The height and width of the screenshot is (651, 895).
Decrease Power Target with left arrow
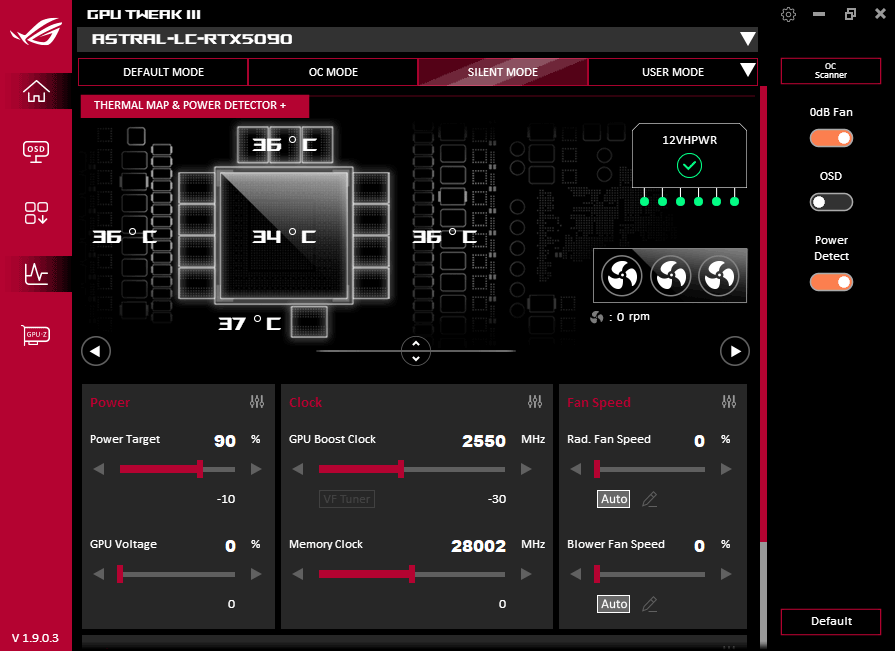click(99, 469)
